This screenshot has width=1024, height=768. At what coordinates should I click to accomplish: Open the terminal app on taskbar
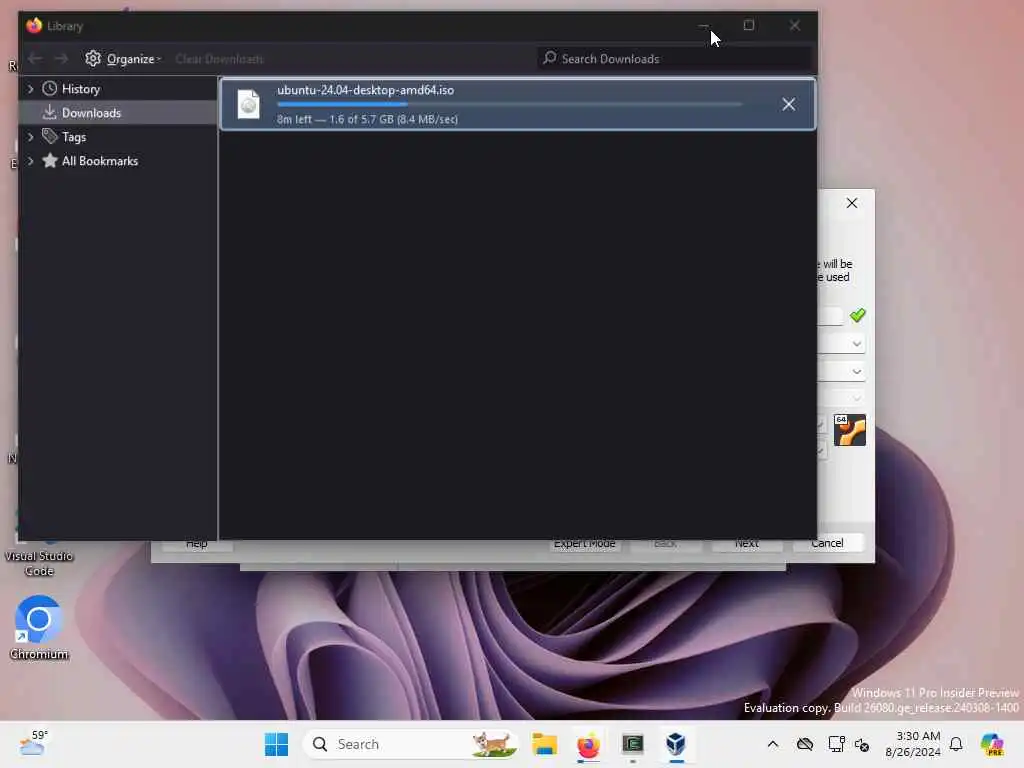click(x=632, y=744)
